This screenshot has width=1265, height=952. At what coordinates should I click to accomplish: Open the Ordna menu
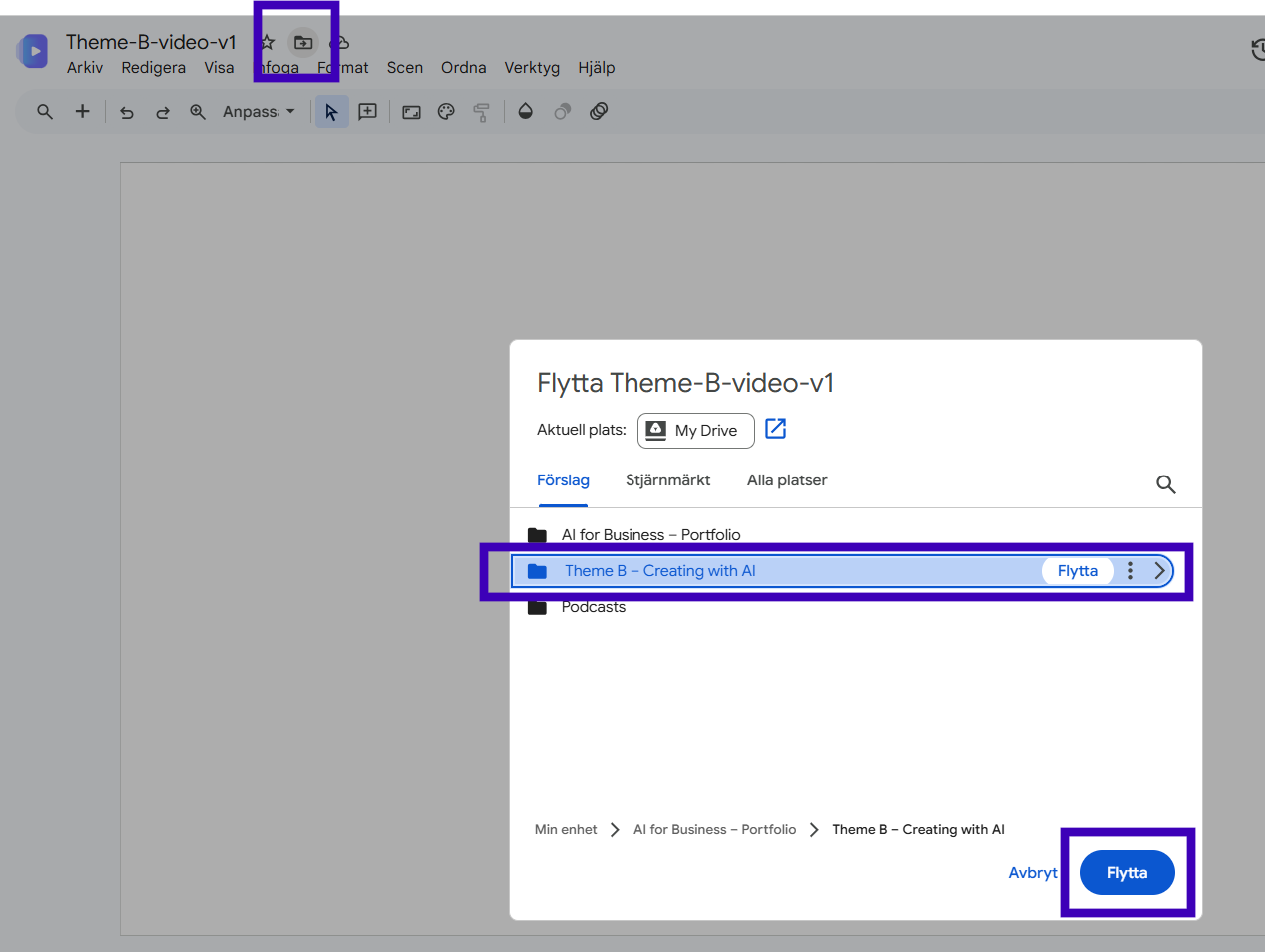(464, 68)
